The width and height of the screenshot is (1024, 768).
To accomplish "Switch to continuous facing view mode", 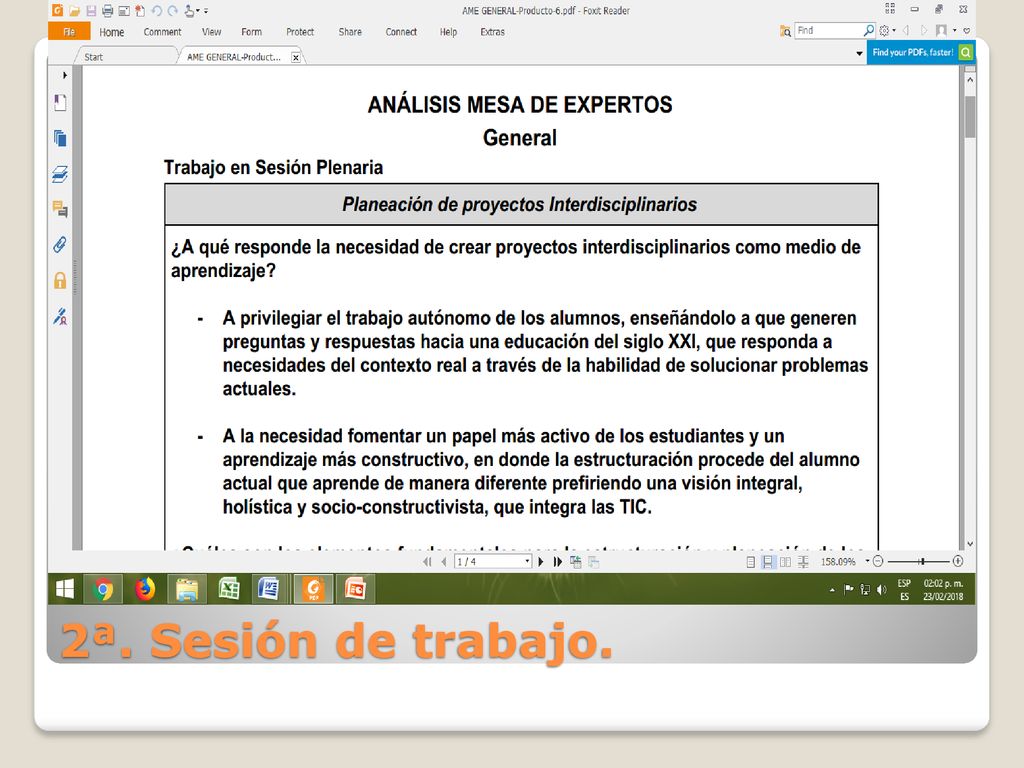I will pyautogui.click(x=803, y=562).
